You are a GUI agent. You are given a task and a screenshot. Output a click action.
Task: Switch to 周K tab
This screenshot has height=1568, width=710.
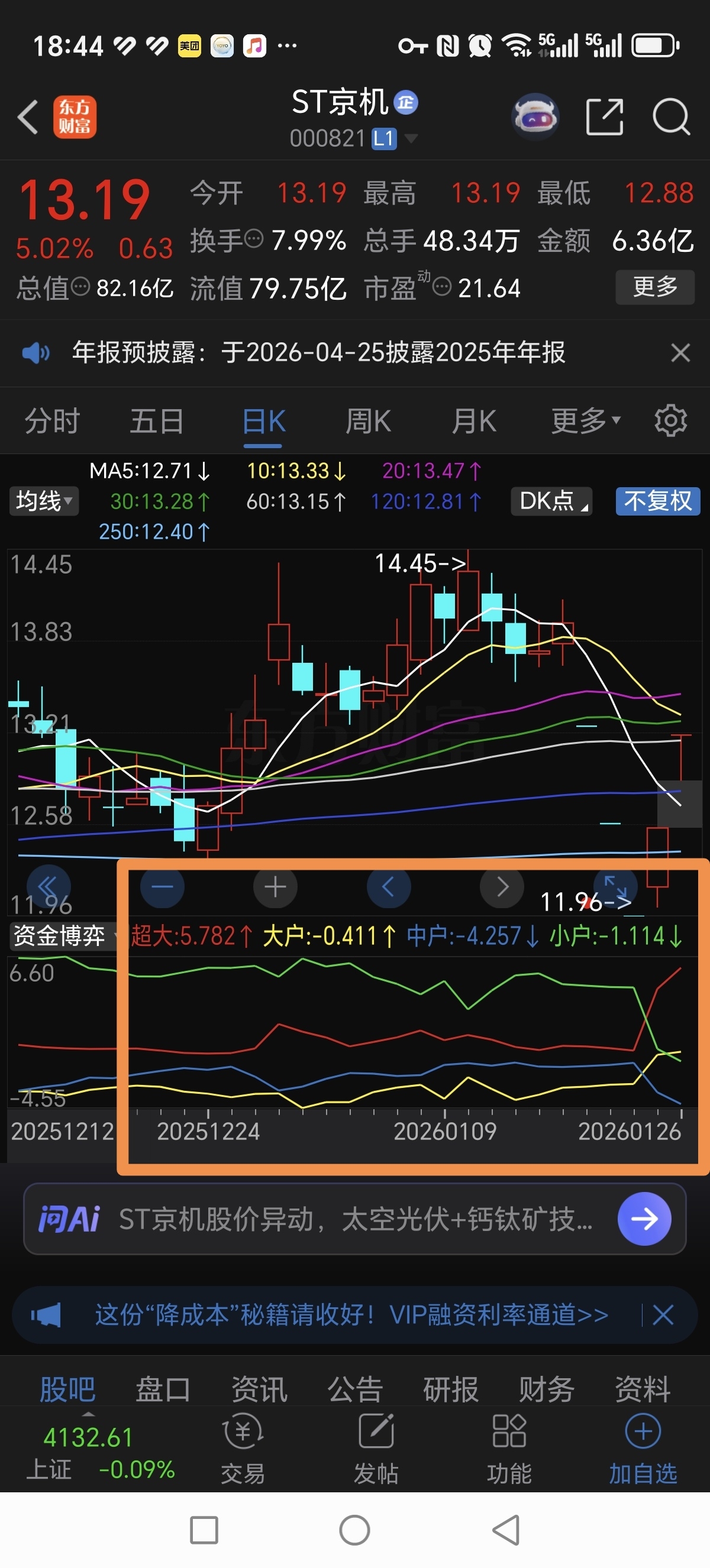pos(369,420)
